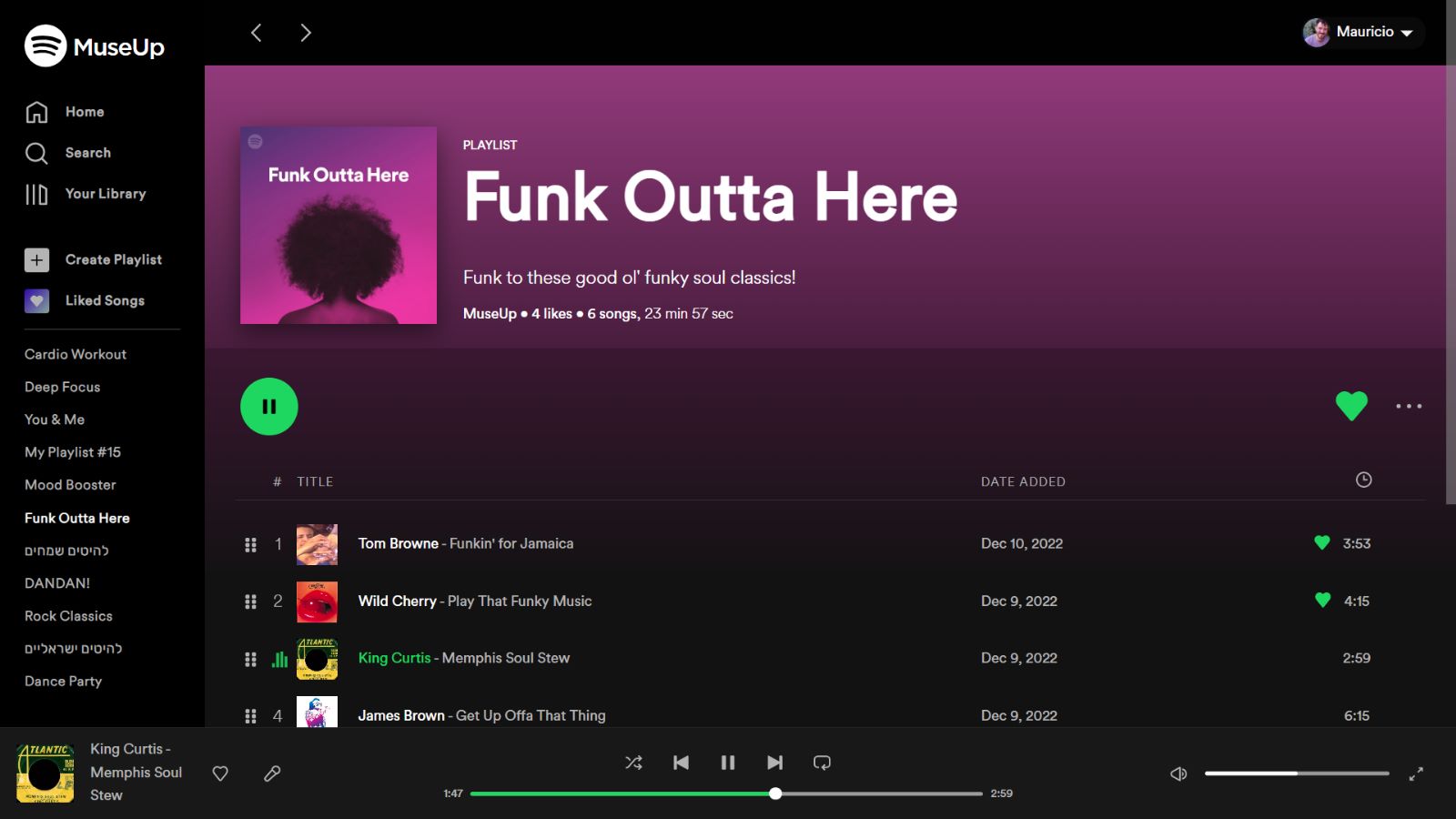Open the DANDAN! playlist
This screenshot has width=1456, height=819.
(57, 583)
